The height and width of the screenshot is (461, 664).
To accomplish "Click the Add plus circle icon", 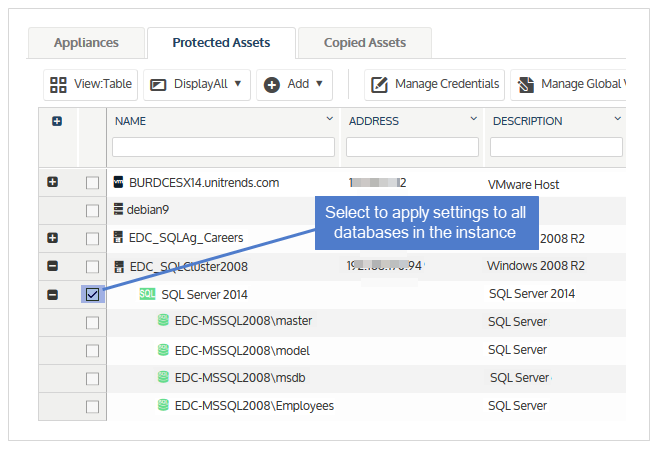I will [x=271, y=85].
